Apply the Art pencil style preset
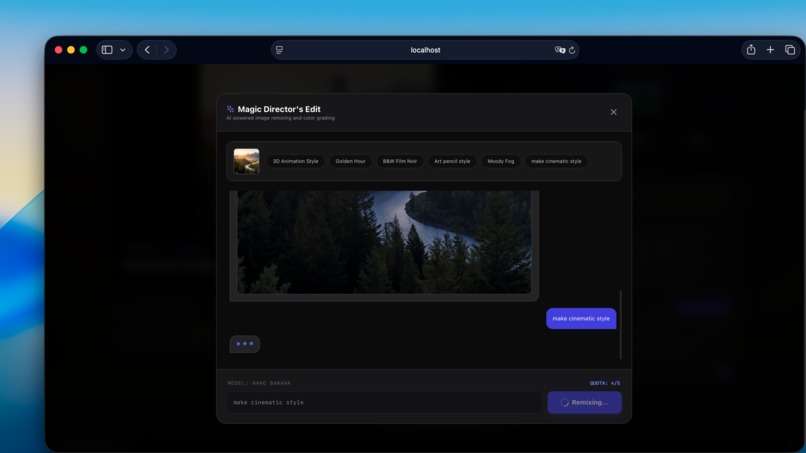Viewport: 806px width, 453px height. [x=452, y=161]
